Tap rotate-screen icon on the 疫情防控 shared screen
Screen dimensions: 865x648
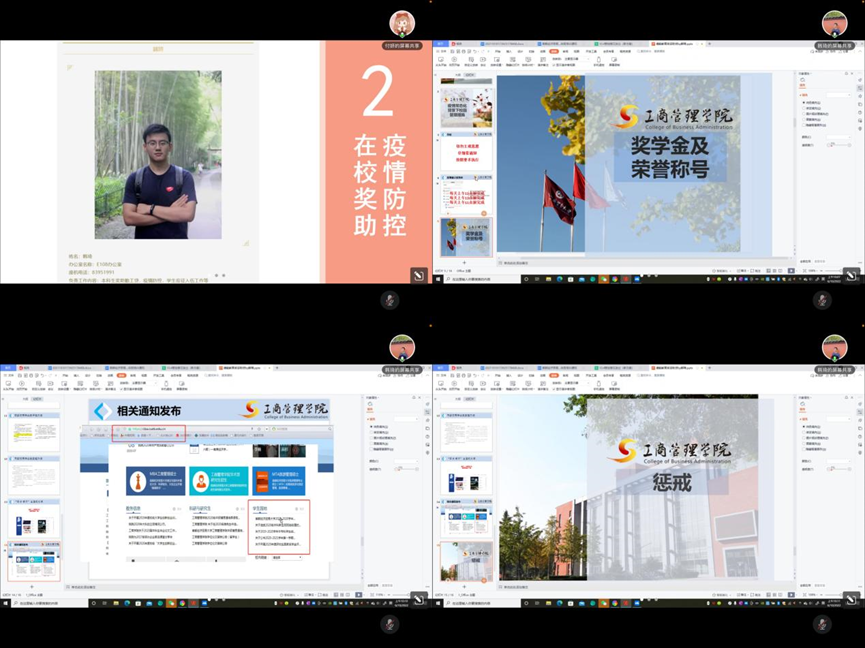click(x=419, y=275)
